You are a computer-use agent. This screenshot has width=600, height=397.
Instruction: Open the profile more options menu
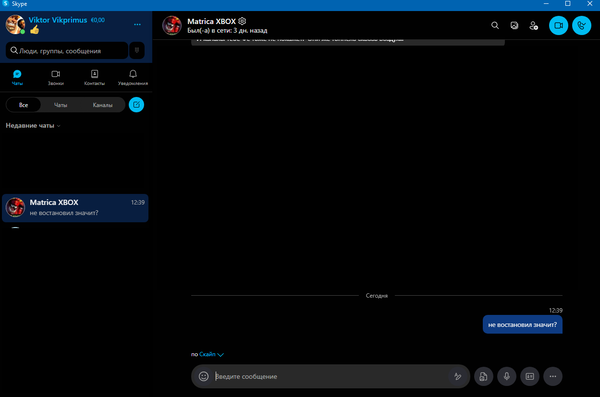137,25
